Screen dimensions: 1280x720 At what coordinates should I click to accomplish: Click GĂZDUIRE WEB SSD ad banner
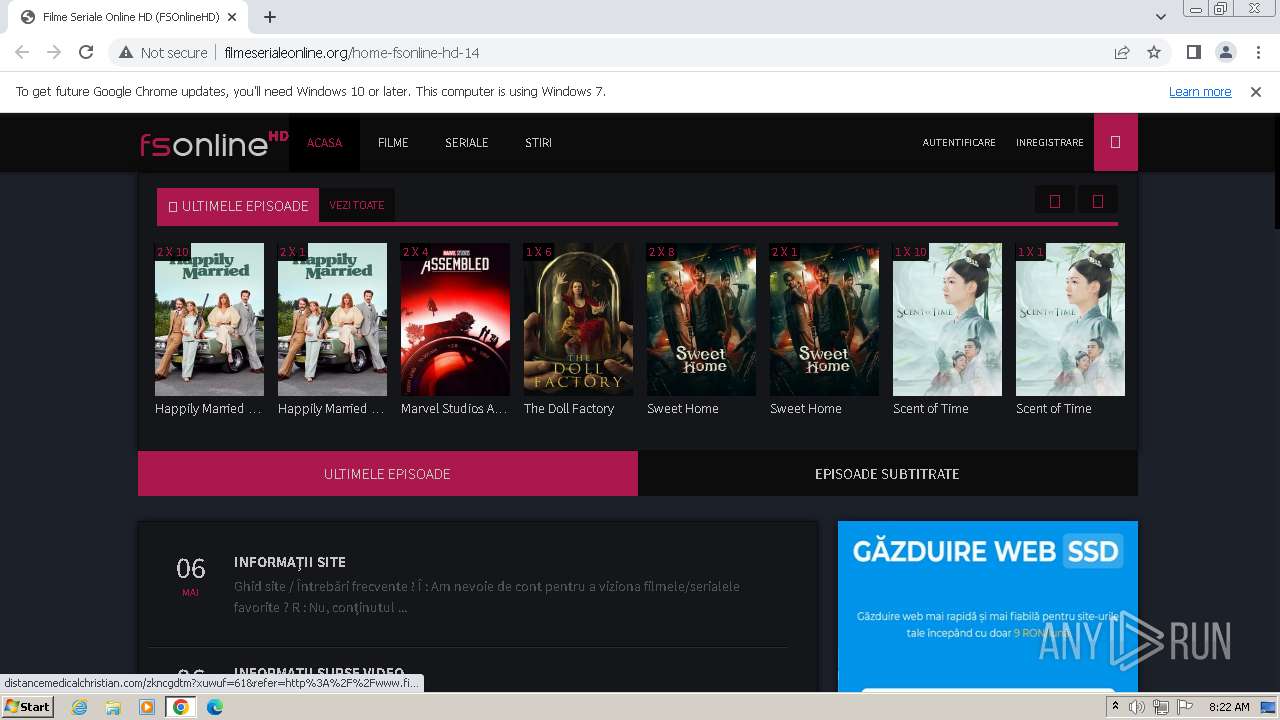coord(988,606)
